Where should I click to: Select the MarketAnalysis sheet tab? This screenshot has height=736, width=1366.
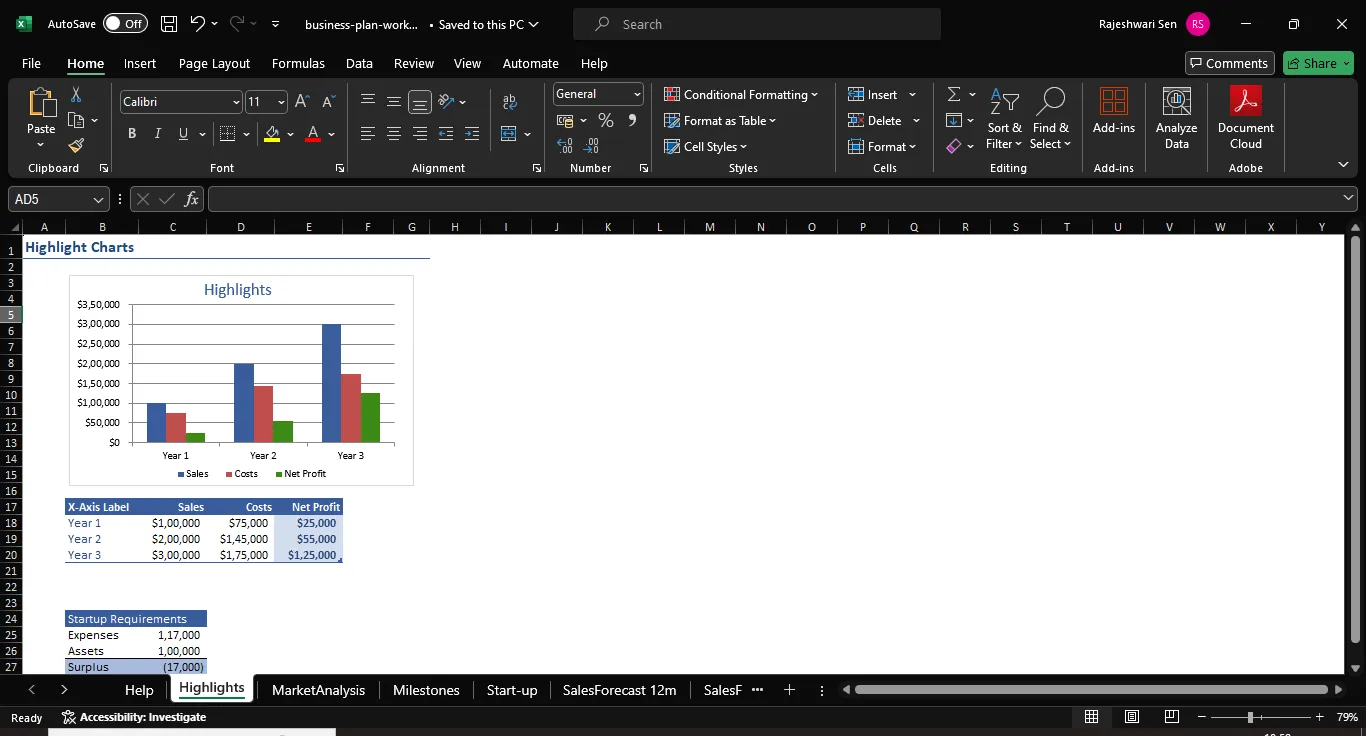(318, 690)
